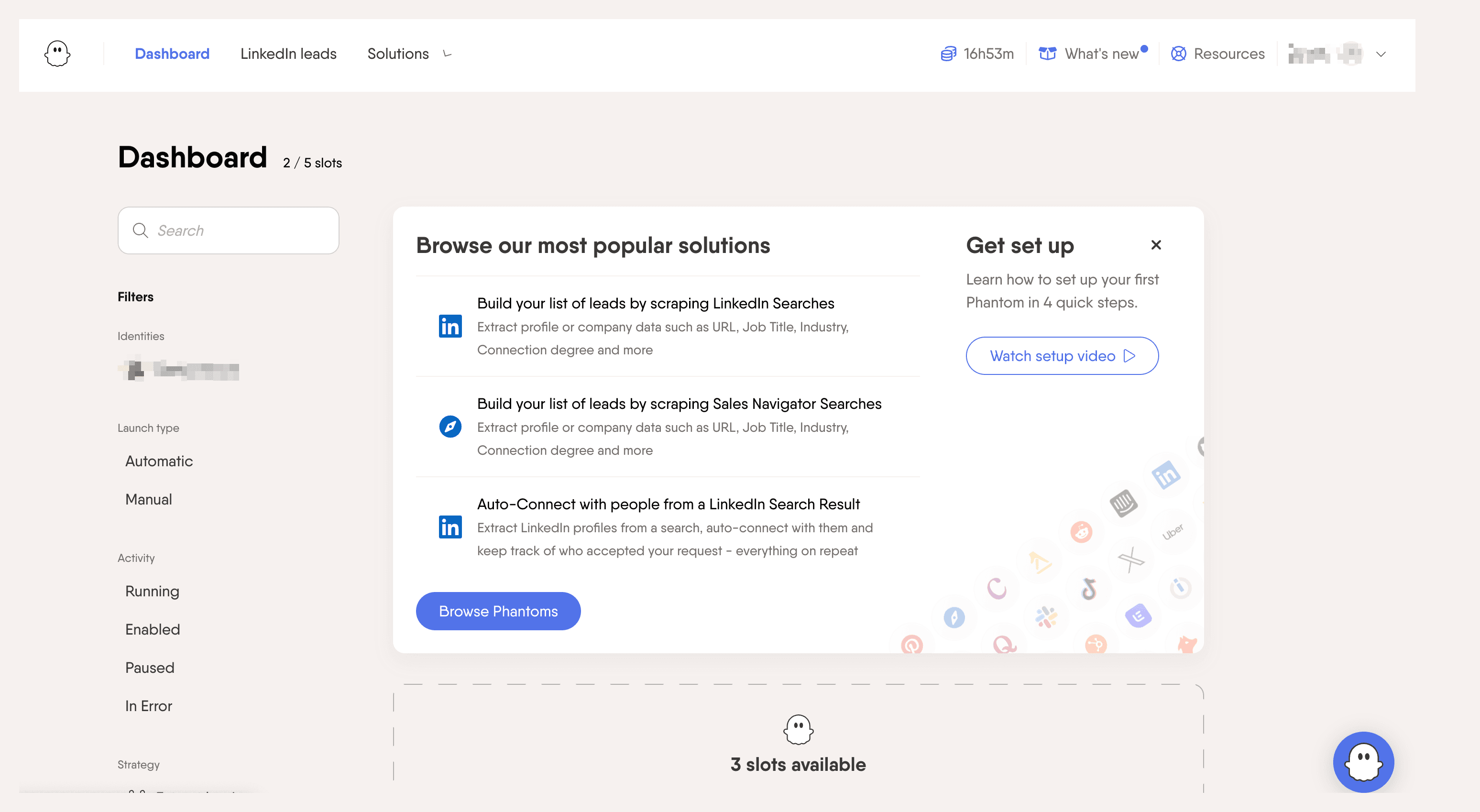Watch setup video

(1063, 356)
